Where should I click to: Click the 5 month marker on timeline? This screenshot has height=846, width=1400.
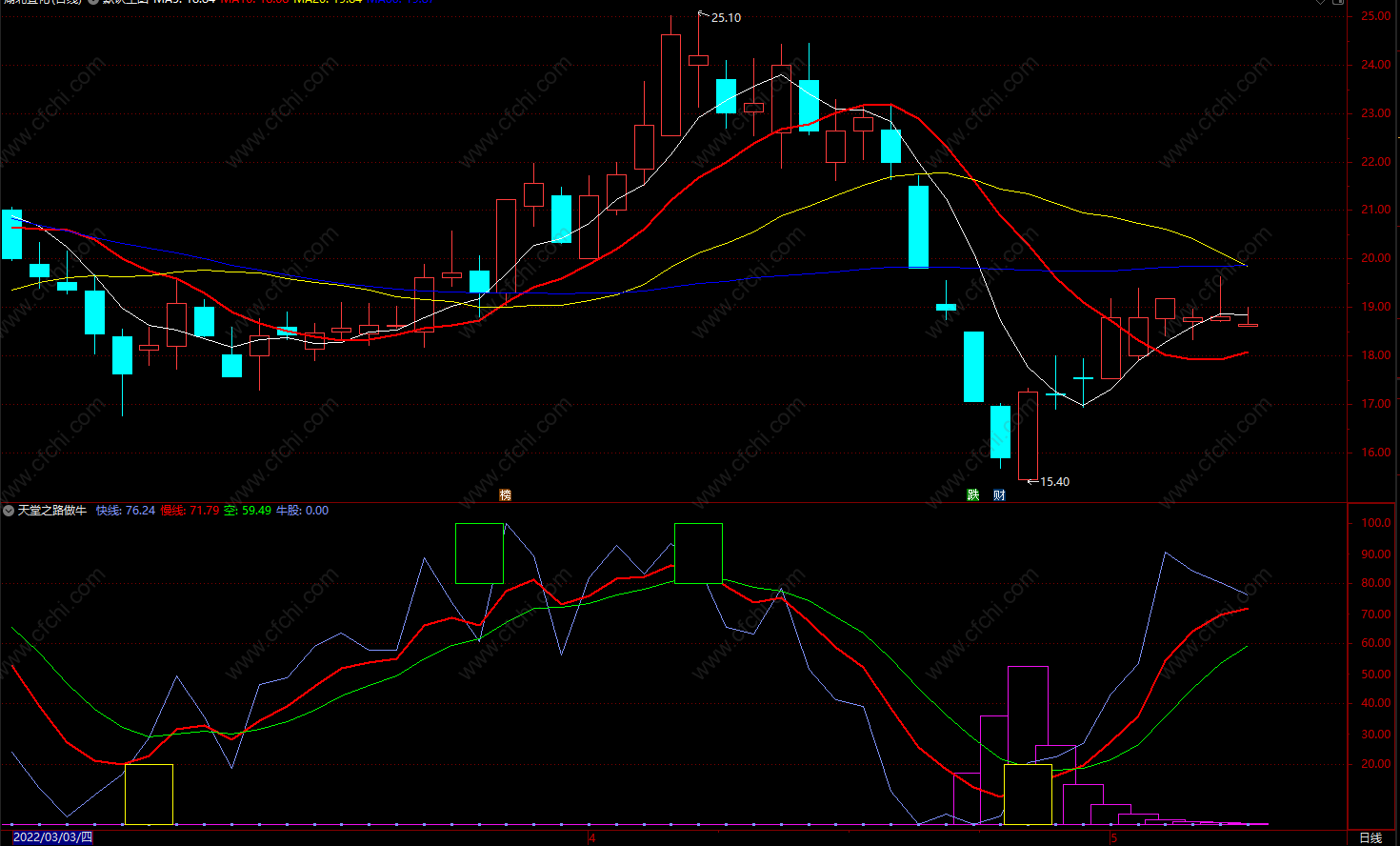[1113, 838]
